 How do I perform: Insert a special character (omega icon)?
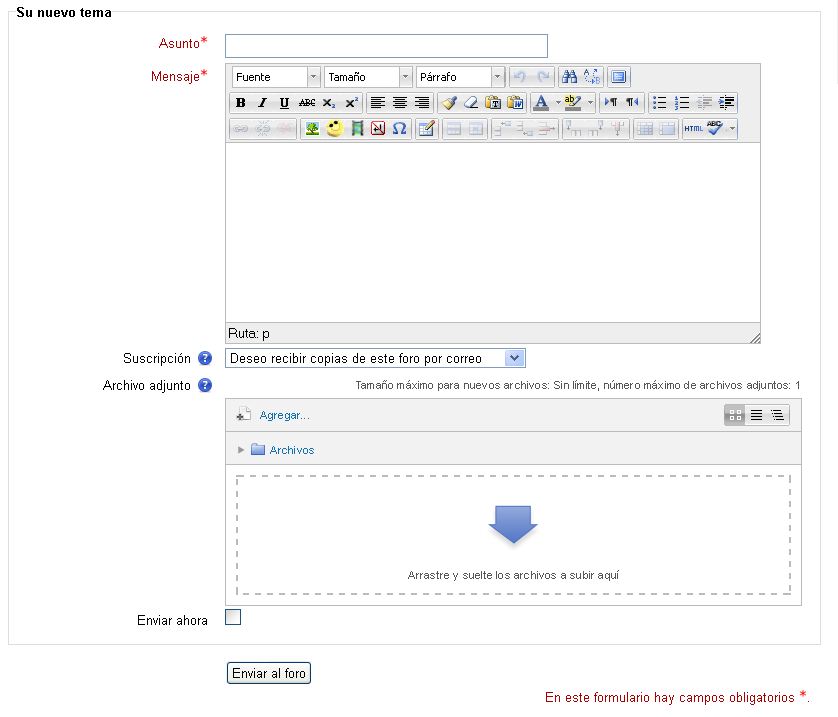click(x=399, y=129)
